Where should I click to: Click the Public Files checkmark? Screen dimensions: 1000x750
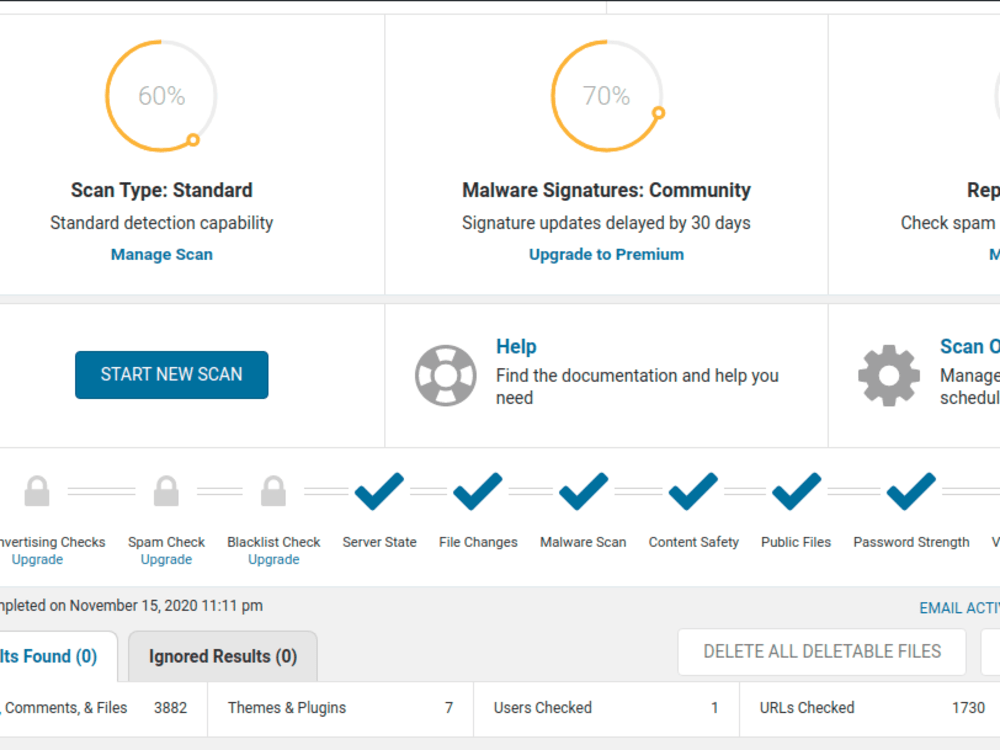(796, 491)
